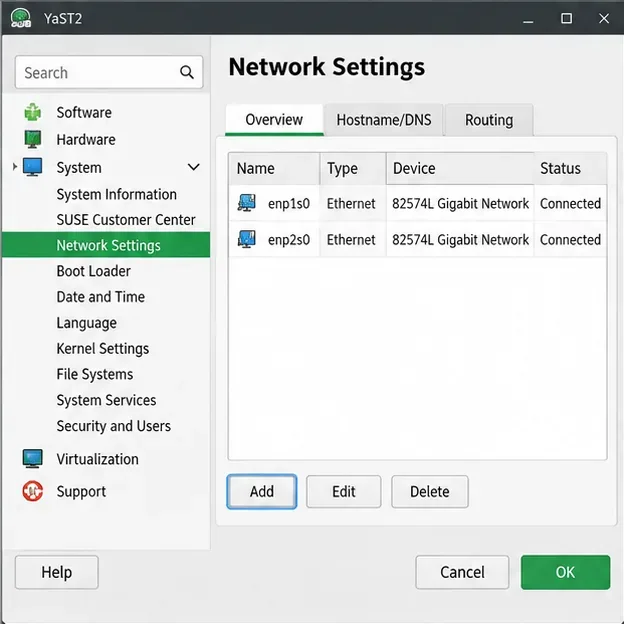The width and height of the screenshot is (624, 624).
Task: Close the YaST2 window
Action: 604,18
